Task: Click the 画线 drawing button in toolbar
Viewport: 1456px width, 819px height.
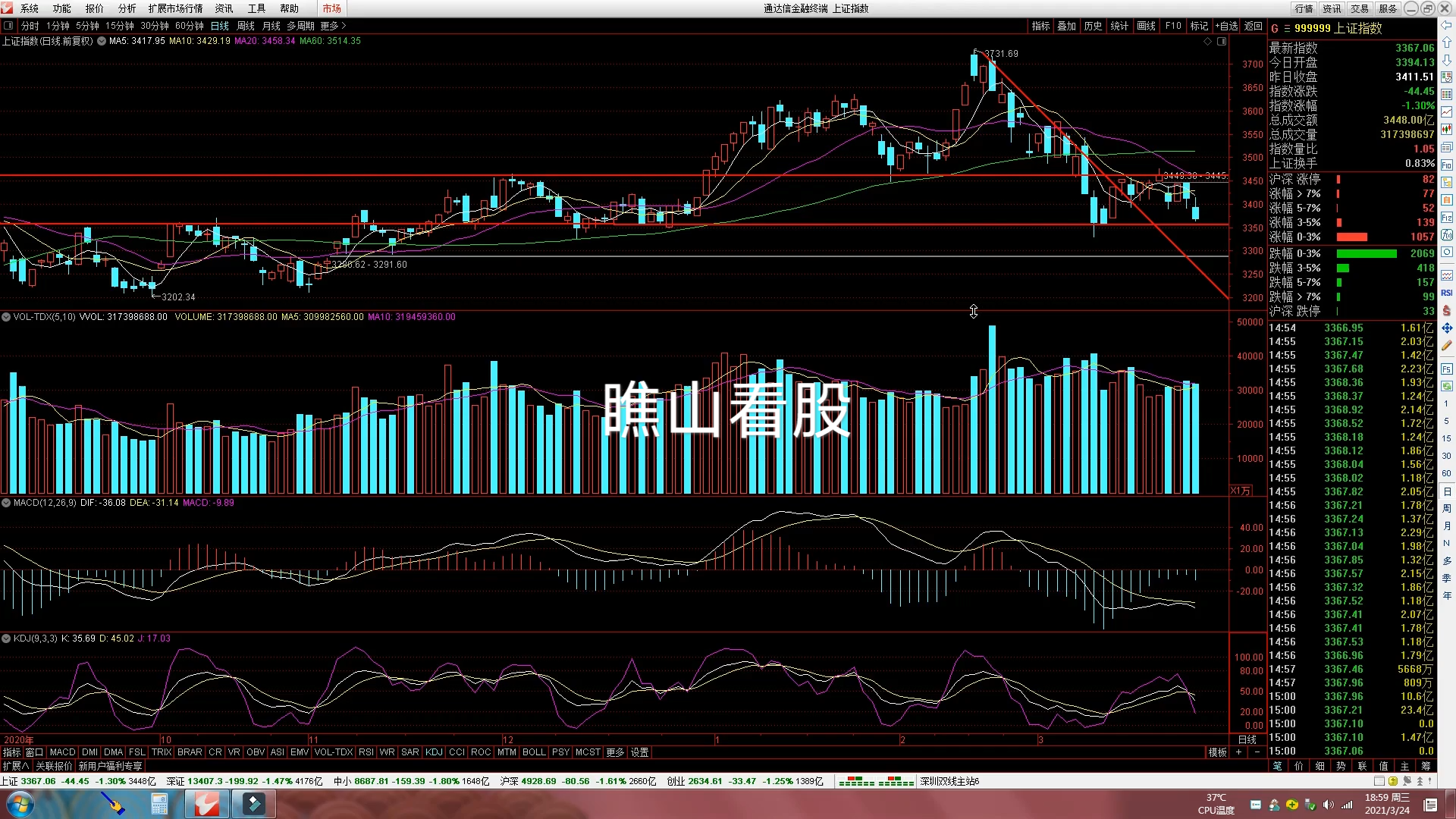Action: [x=1147, y=26]
